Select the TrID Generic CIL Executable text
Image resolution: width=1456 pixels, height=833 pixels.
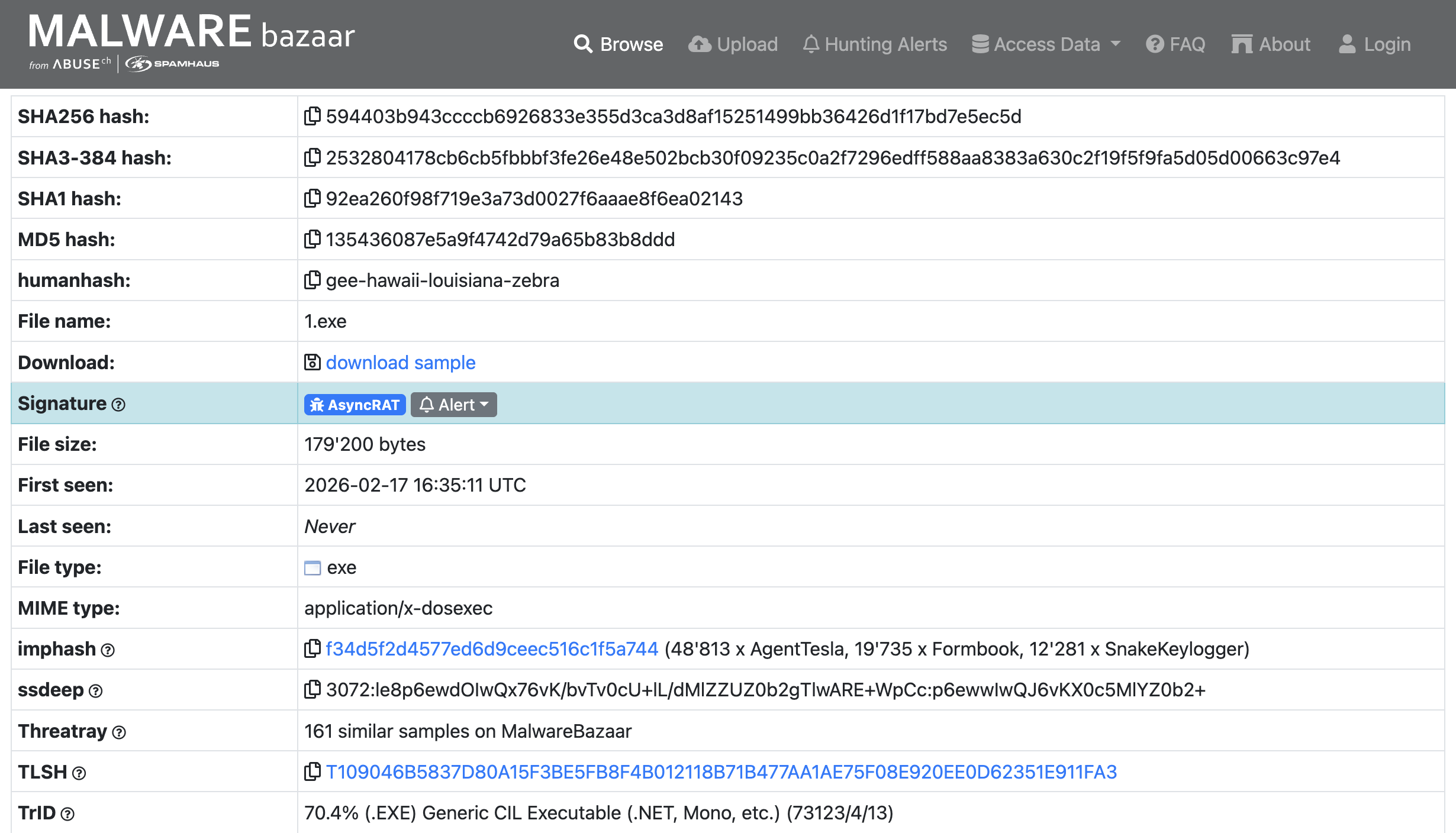tap(598, 813)
